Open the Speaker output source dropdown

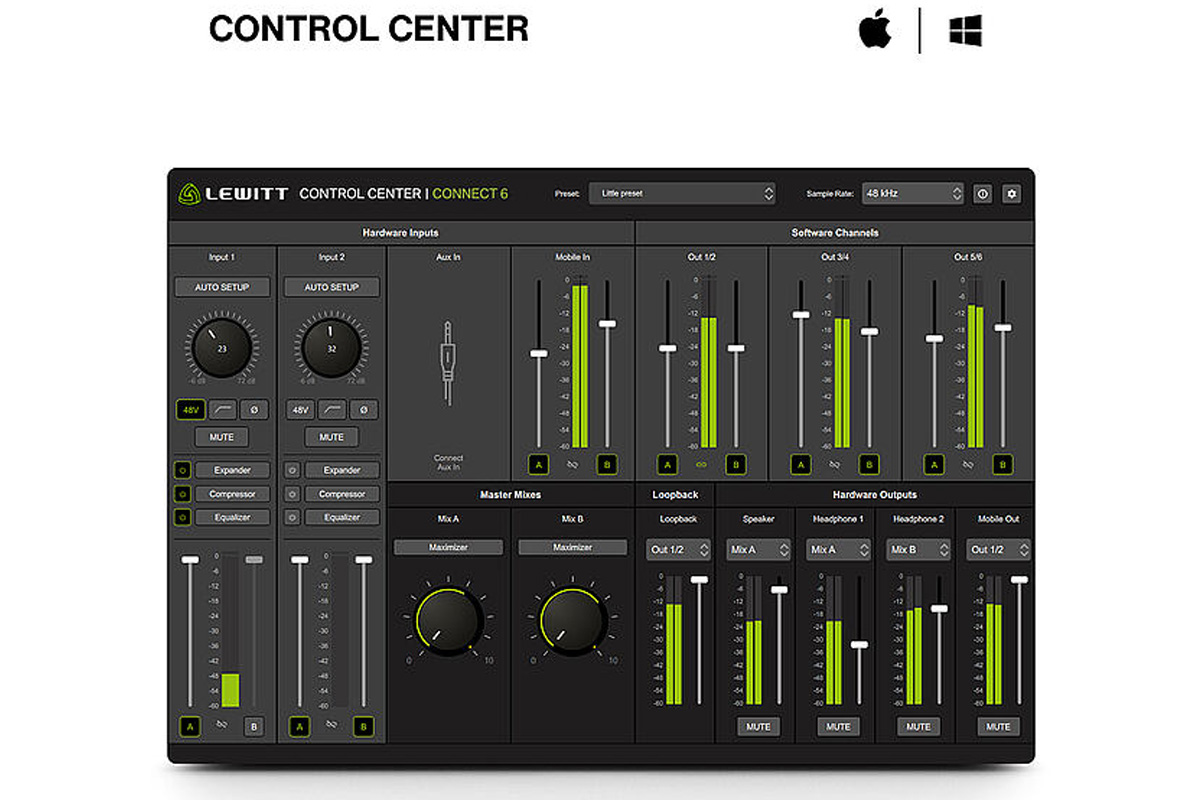click(x=758, y=550)
